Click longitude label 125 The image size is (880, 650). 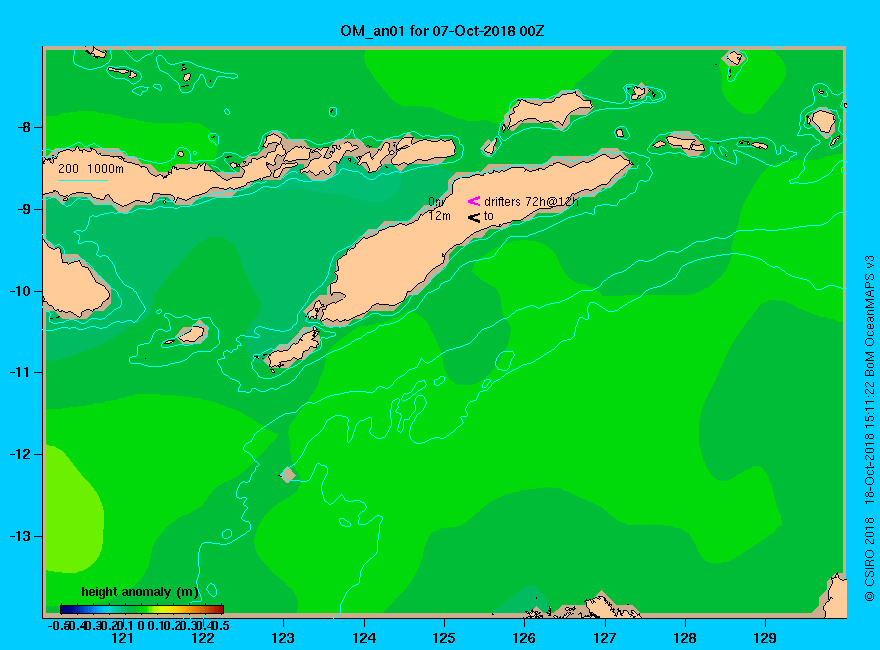(x=444, y=638)
